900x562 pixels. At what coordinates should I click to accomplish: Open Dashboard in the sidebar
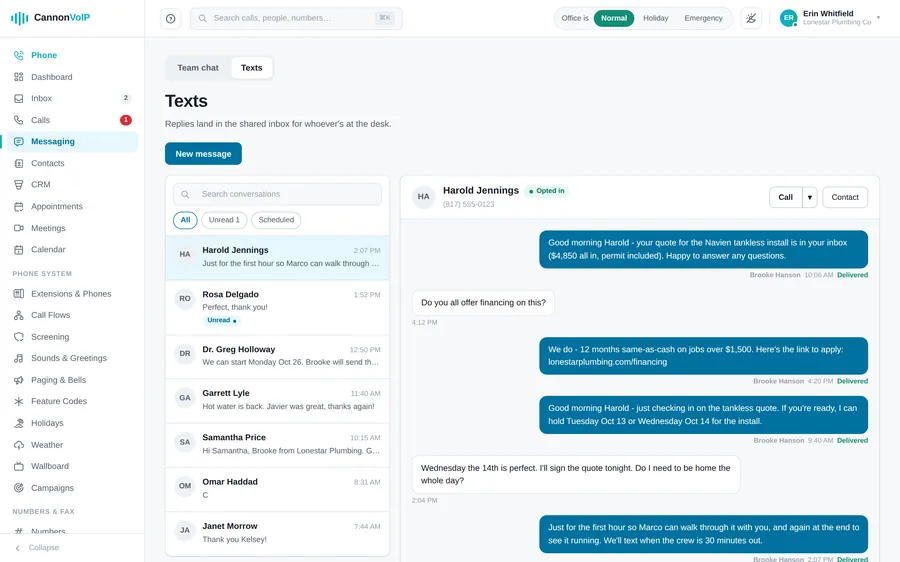72,77
